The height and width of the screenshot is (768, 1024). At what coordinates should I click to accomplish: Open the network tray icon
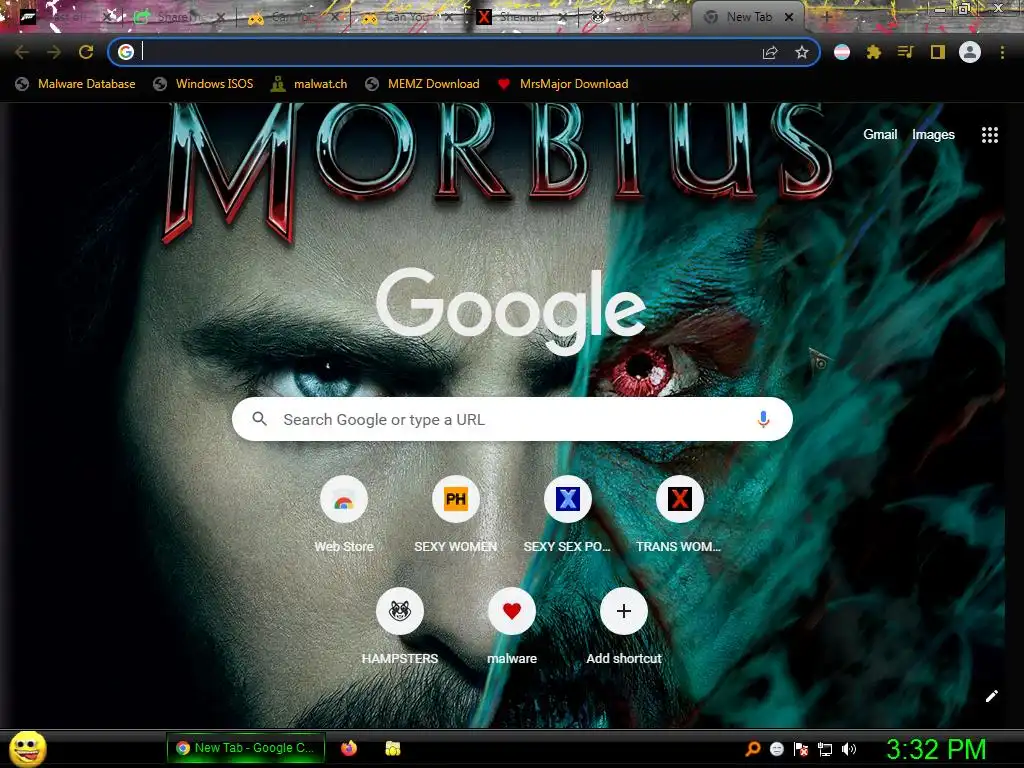coord(825,749)
